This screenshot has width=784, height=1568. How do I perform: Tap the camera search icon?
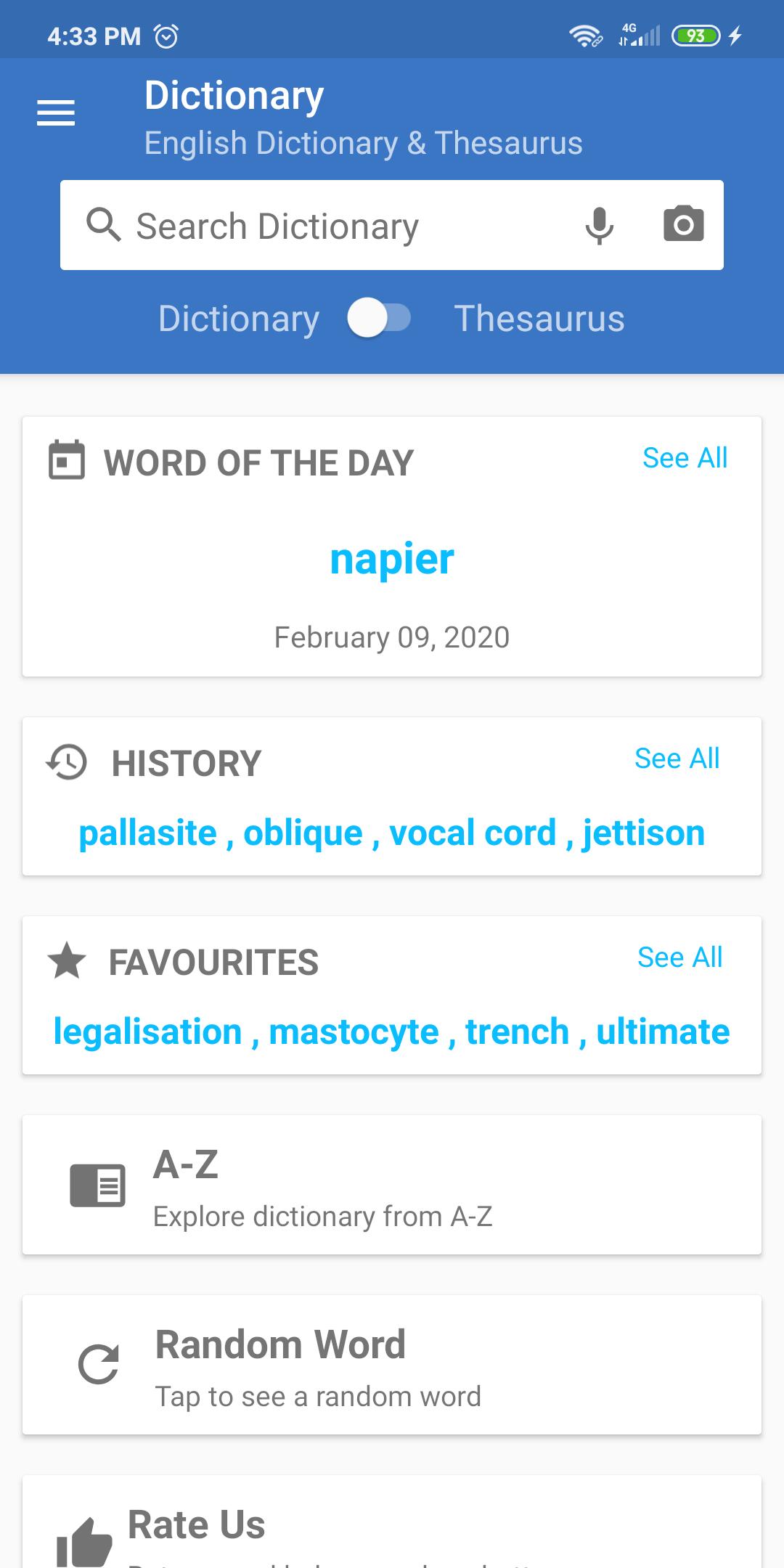(x=684, y=224)
